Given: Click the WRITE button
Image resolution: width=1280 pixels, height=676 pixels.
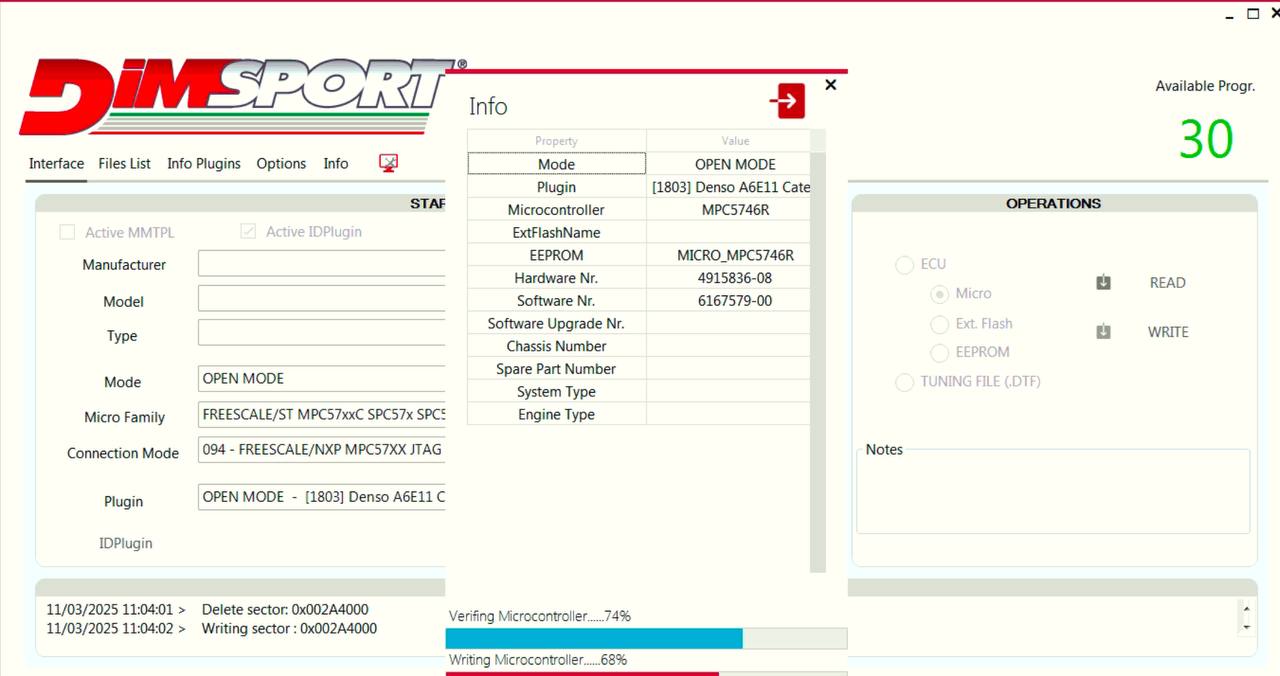Looking at the screenshot, I should click(x=1168, y=332).
